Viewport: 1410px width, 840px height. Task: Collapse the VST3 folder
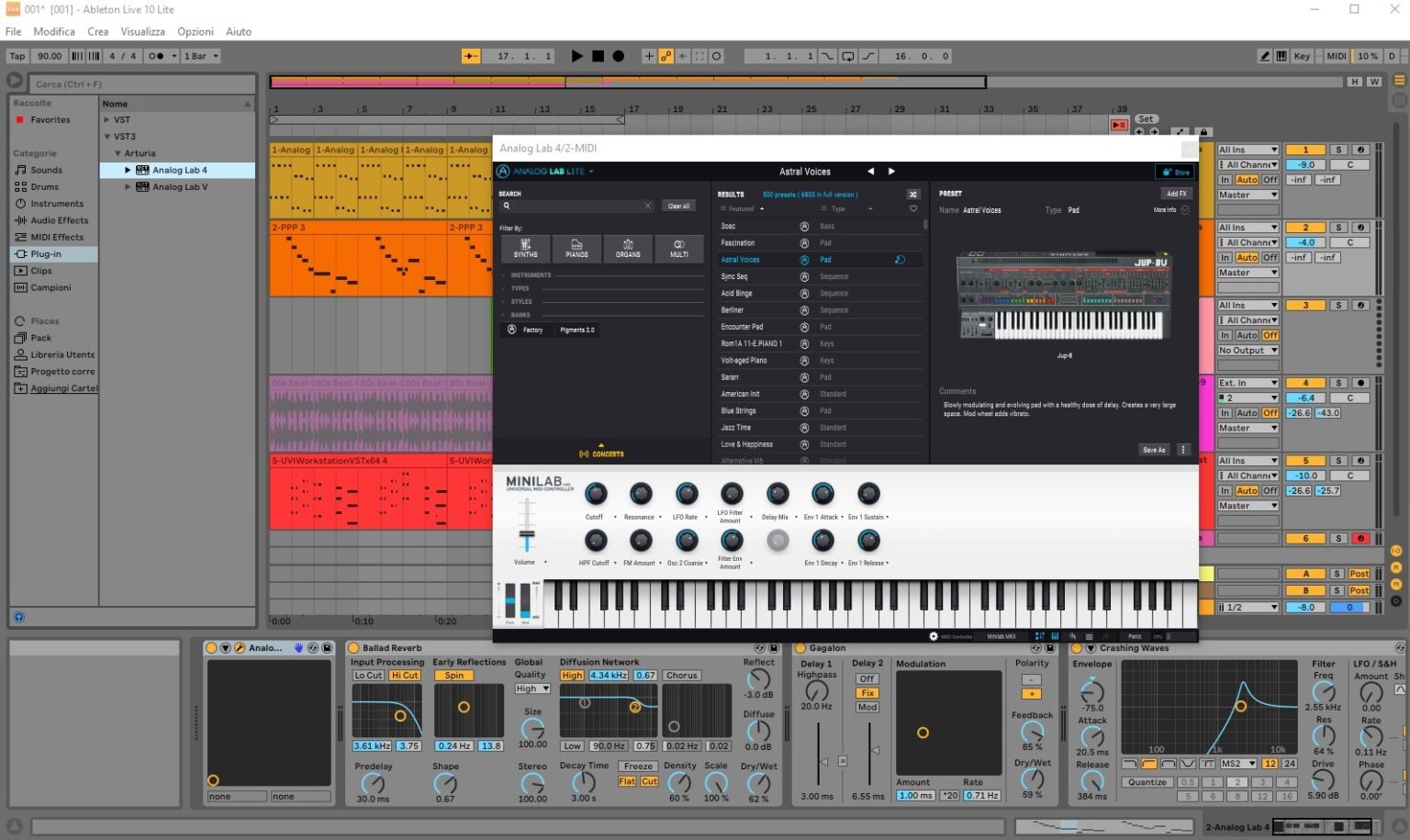[107, 137]
